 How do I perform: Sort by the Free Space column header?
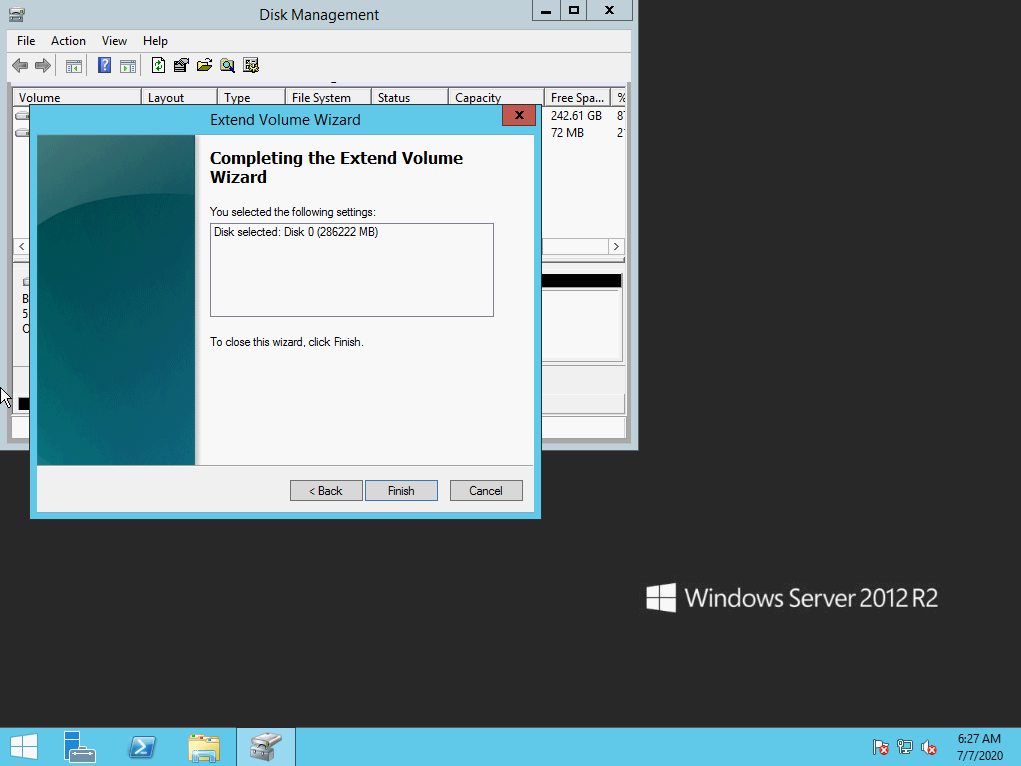coord(578,97)
